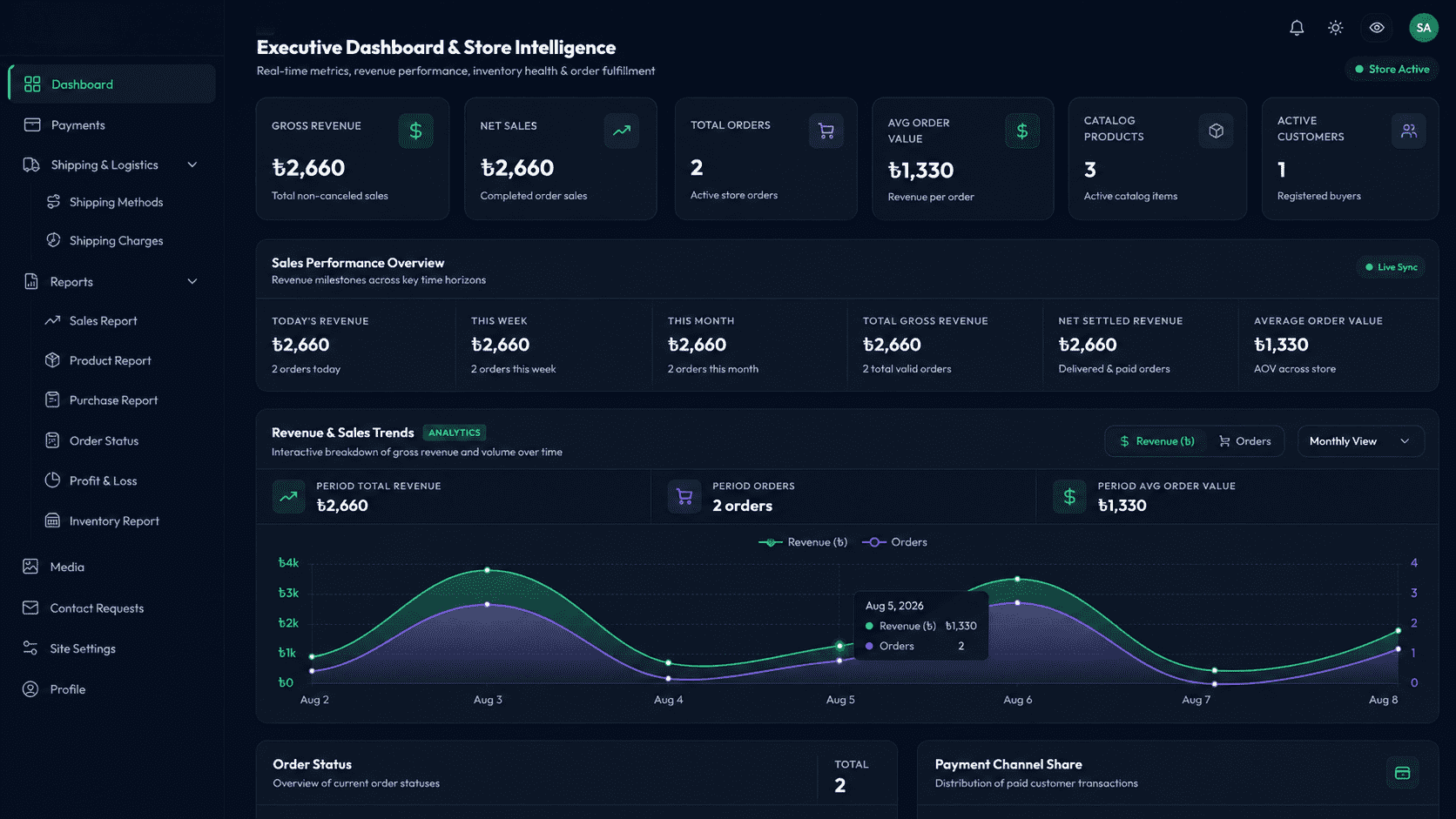
Task: Click the Payments card icon
Action: coord(32,124)
